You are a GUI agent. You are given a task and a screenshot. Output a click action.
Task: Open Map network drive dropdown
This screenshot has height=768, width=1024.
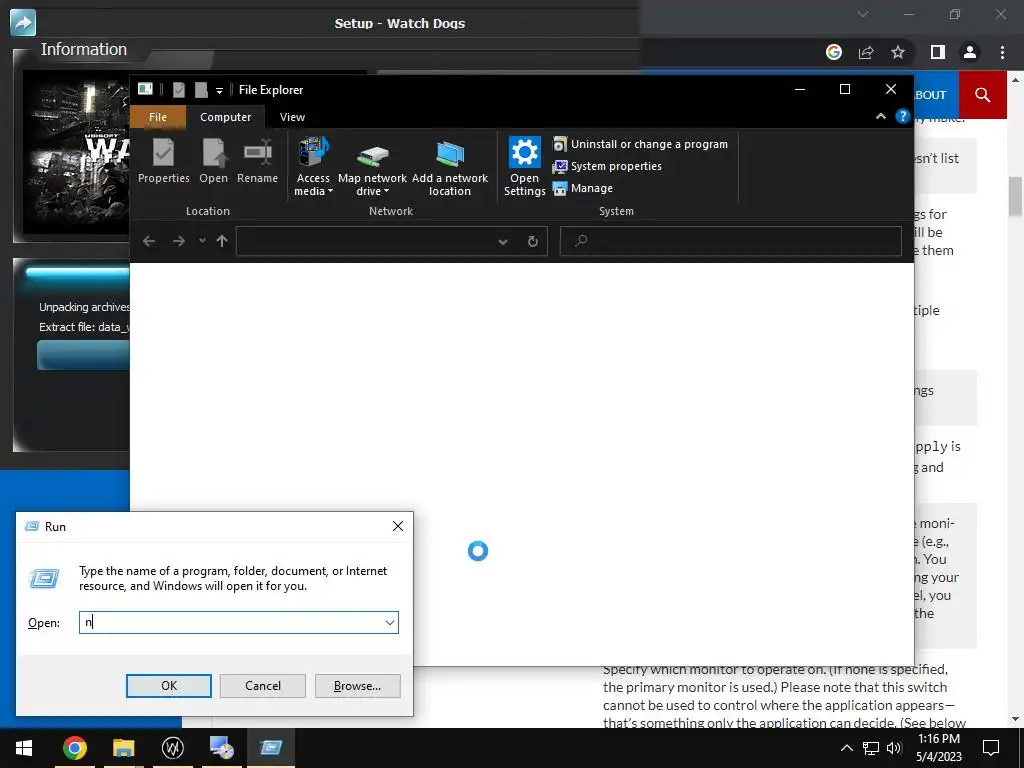372,167
